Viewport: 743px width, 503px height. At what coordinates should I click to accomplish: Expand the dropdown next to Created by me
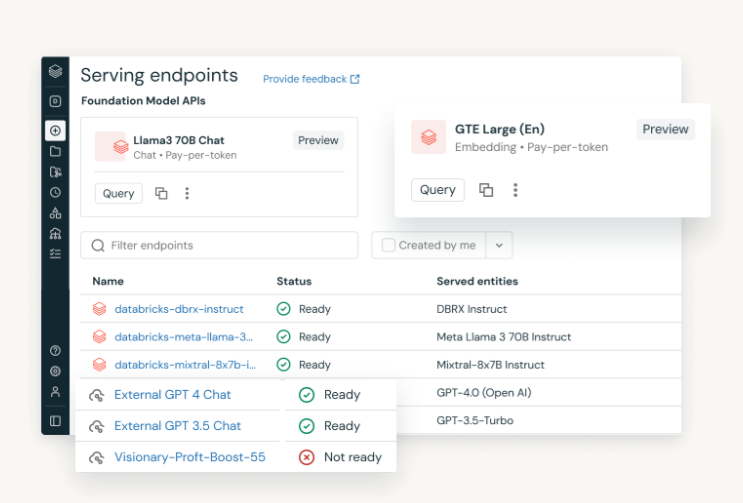click(x=500, y=245)
